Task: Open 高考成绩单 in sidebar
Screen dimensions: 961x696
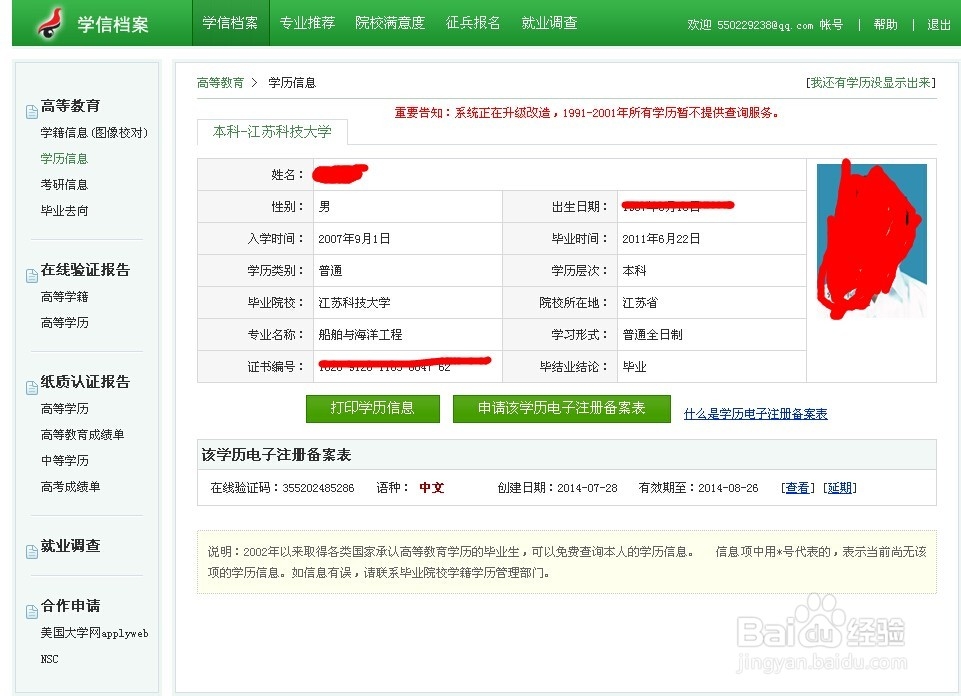Action: [x=70, y=486]
